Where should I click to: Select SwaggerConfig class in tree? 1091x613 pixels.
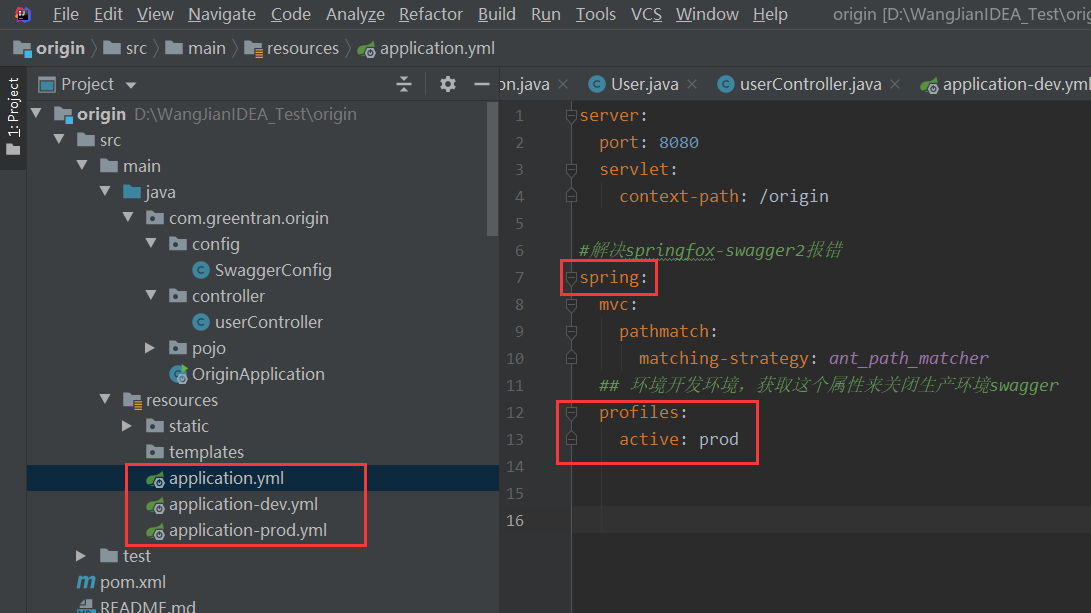coord(273,270)
